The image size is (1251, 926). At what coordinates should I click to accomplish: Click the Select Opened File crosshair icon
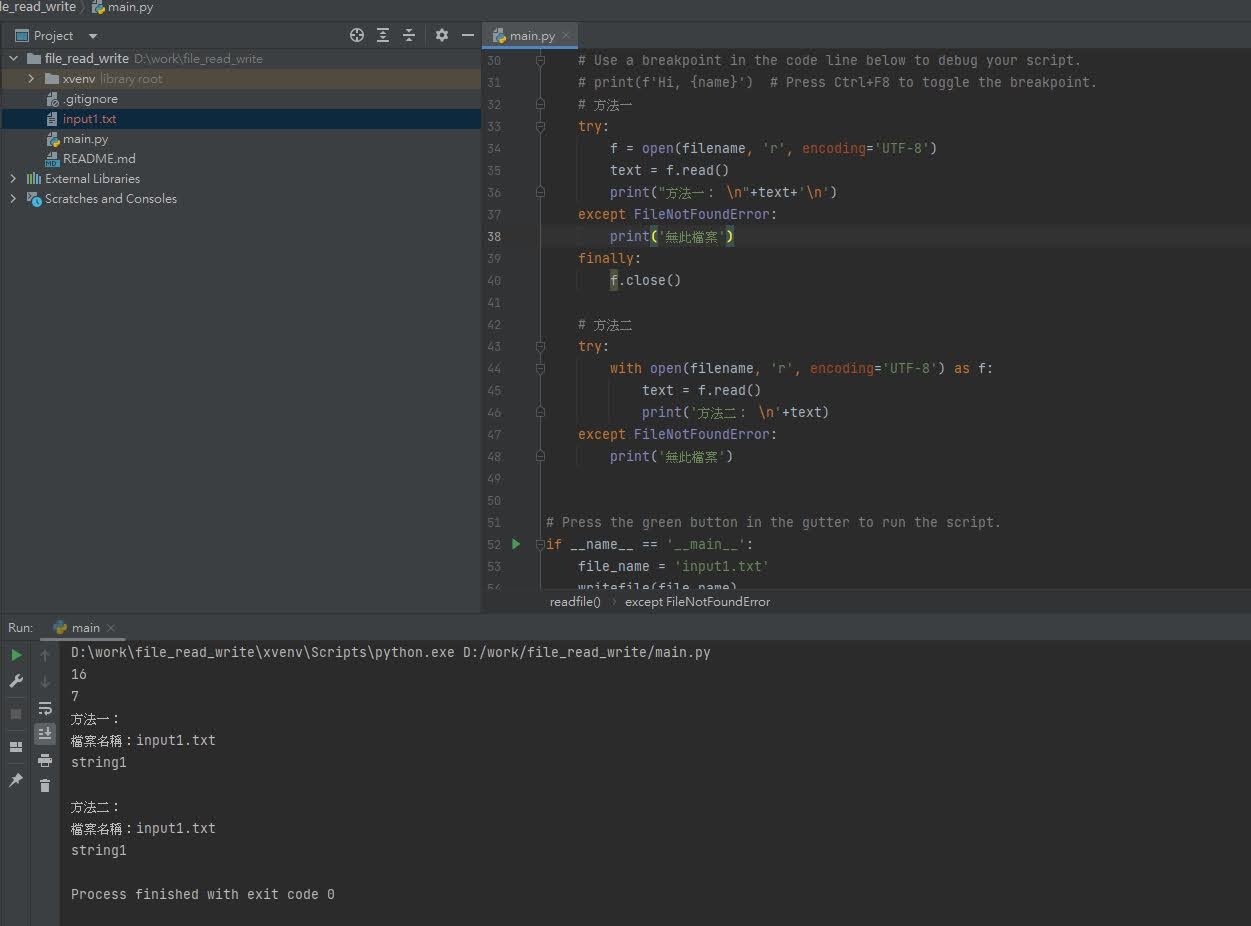point(357,35)
